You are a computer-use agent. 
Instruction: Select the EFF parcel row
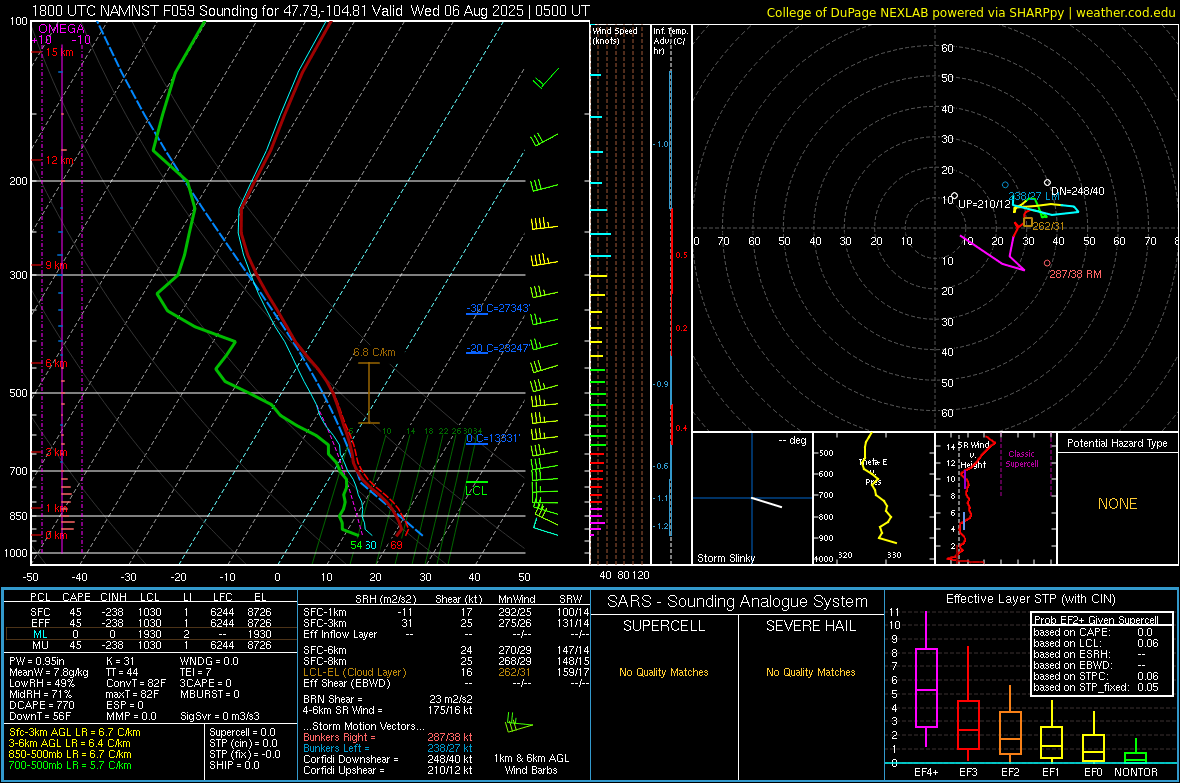[x=151, y=623]
